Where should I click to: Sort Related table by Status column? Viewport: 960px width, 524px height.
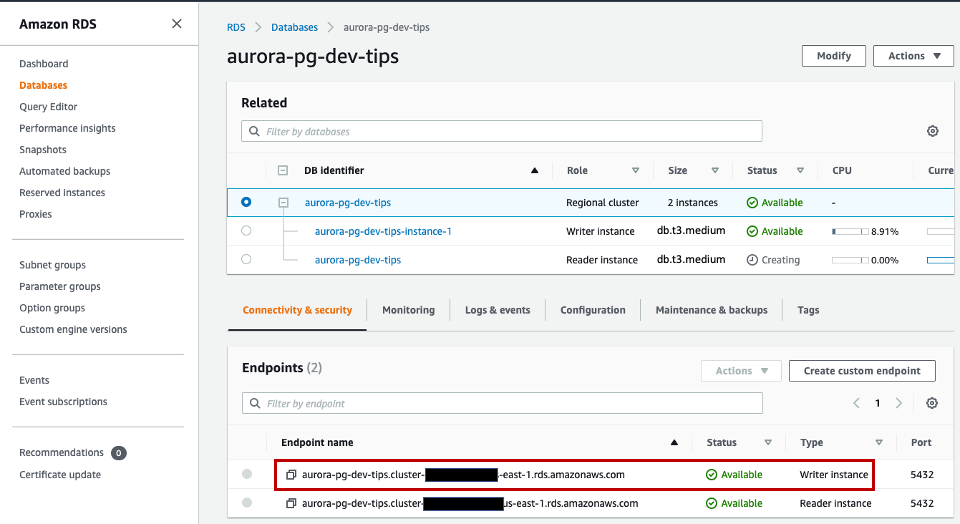point(800,171)
